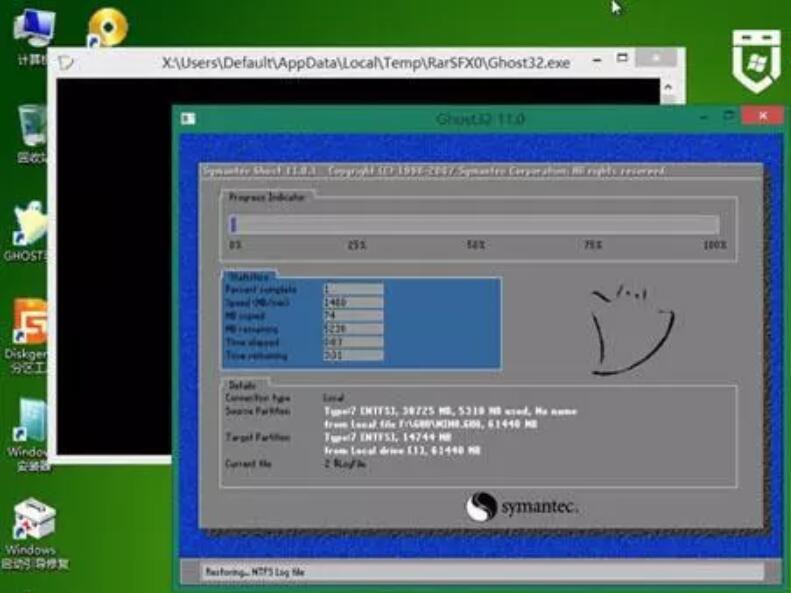Viewport: 791px width, 593px height.
Task: Open the gold disc desktop shortcut
Action: click(x=107, y=28)
